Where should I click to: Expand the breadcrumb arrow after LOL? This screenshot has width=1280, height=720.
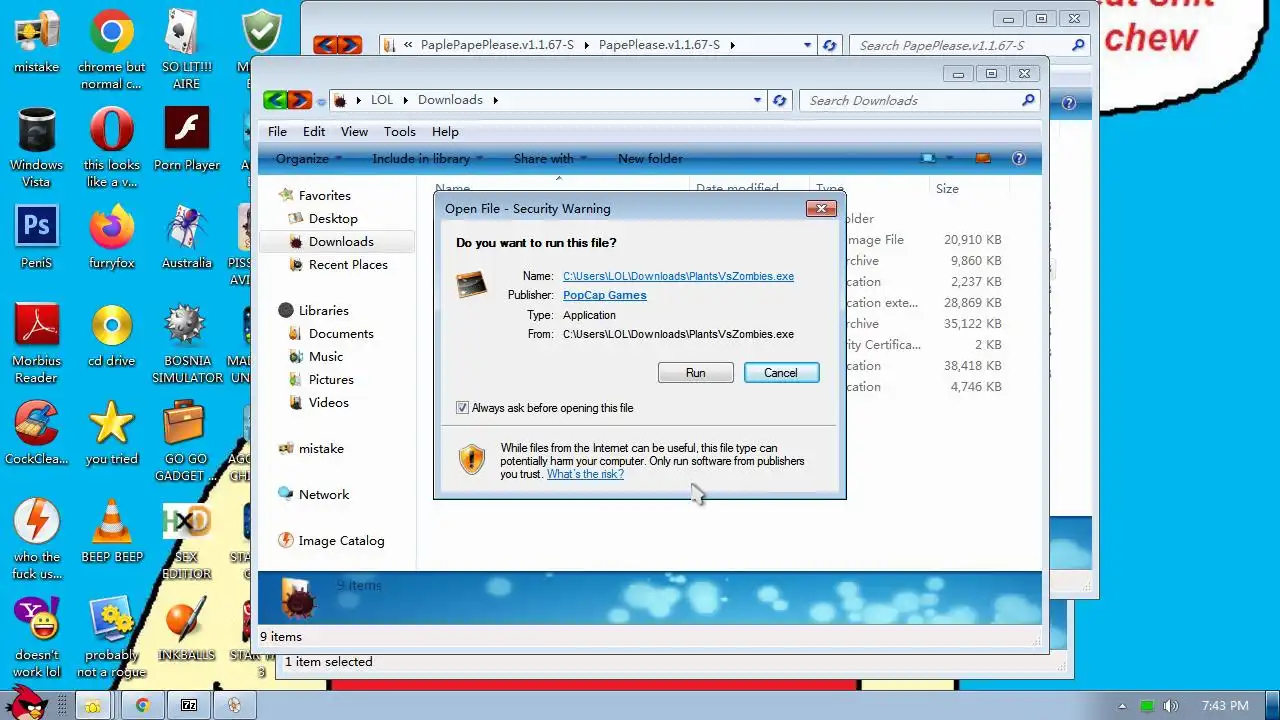406,100
